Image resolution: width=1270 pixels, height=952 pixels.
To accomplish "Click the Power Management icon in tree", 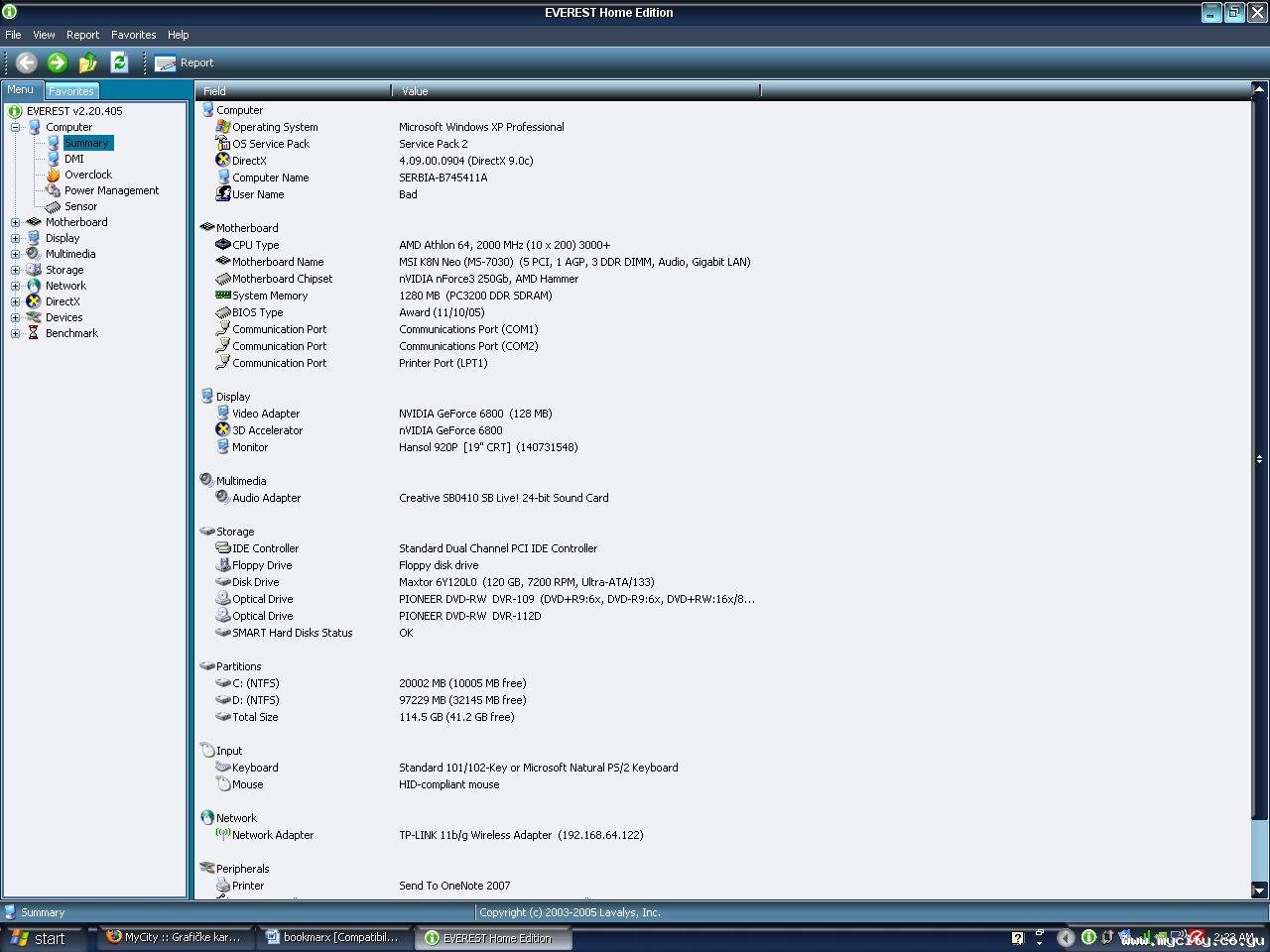I will (54, 190).
